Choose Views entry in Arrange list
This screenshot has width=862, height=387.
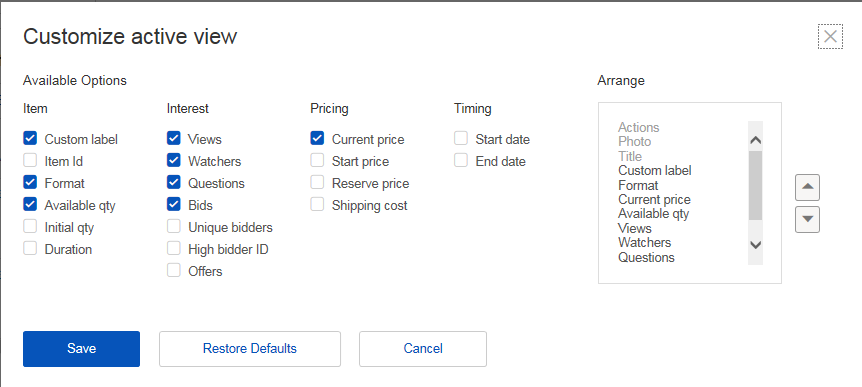[634, 228]
